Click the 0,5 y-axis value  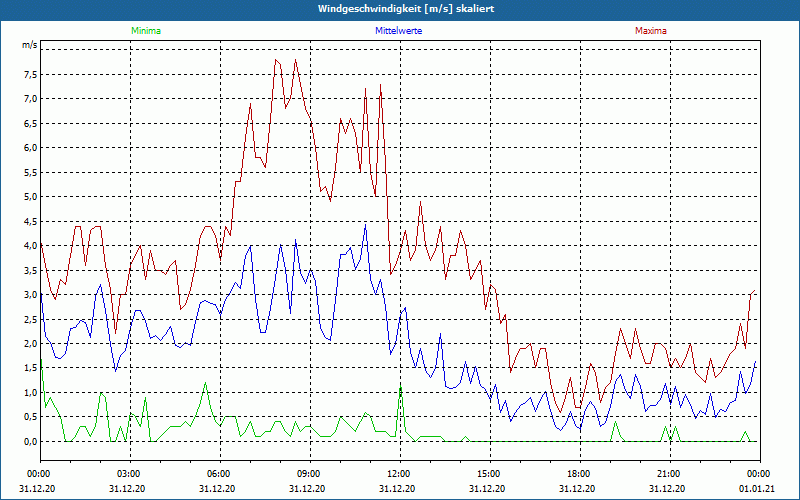click(31, 417)
